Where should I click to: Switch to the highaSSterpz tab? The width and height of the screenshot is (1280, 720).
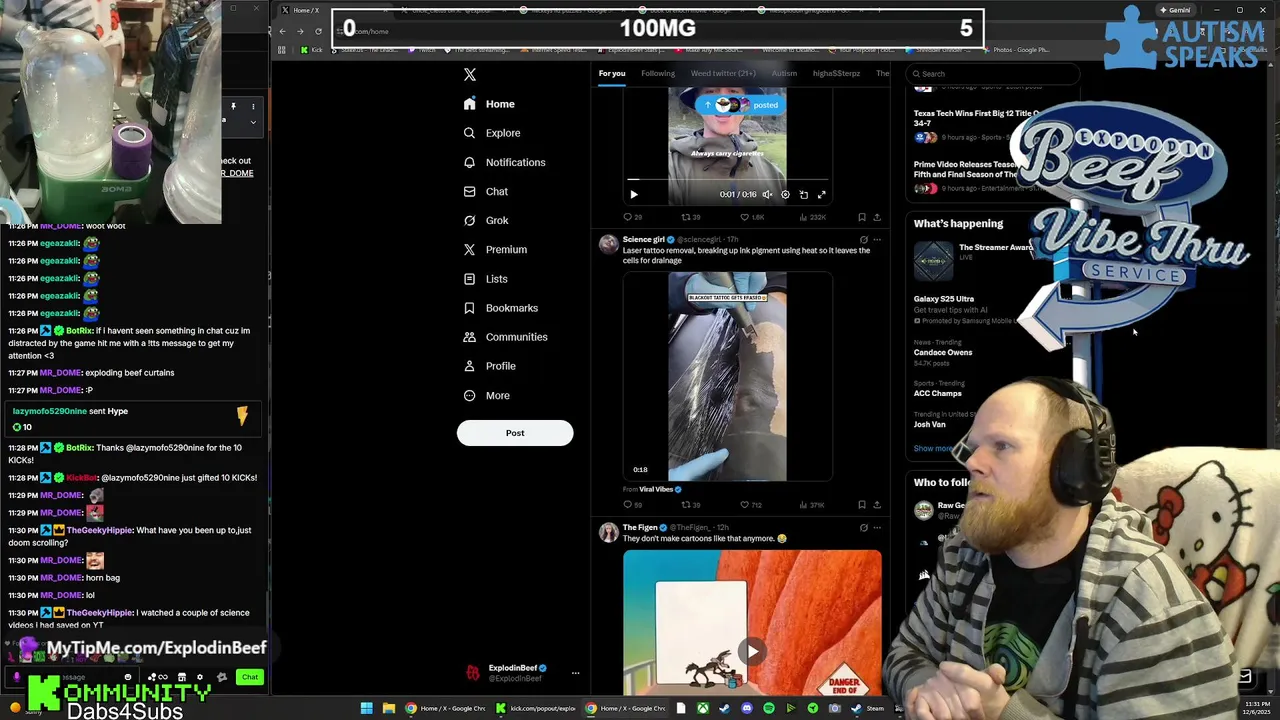836,73
